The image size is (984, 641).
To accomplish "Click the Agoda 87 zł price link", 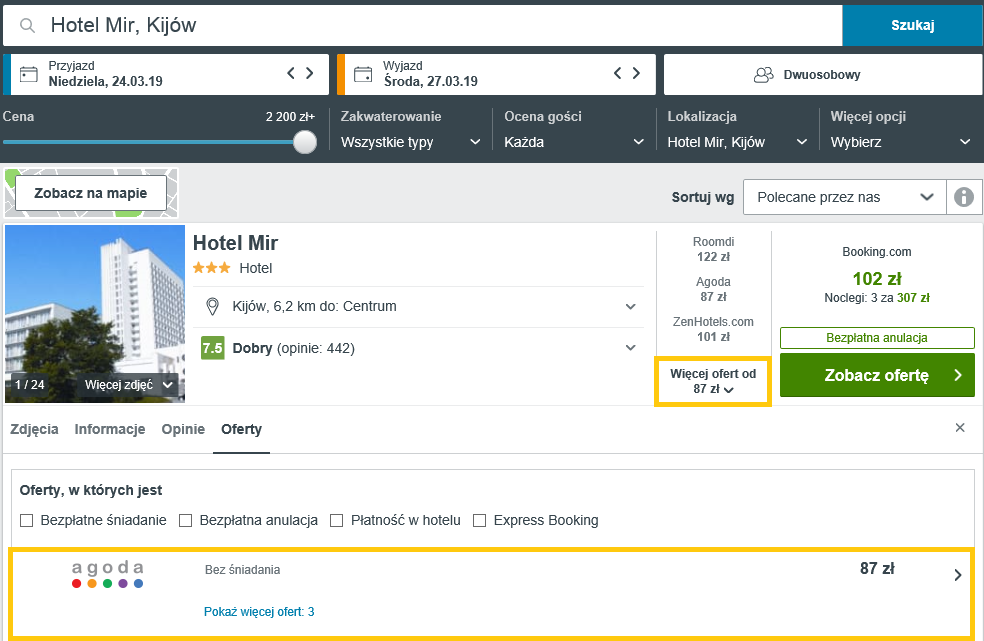I will (714, 289).
